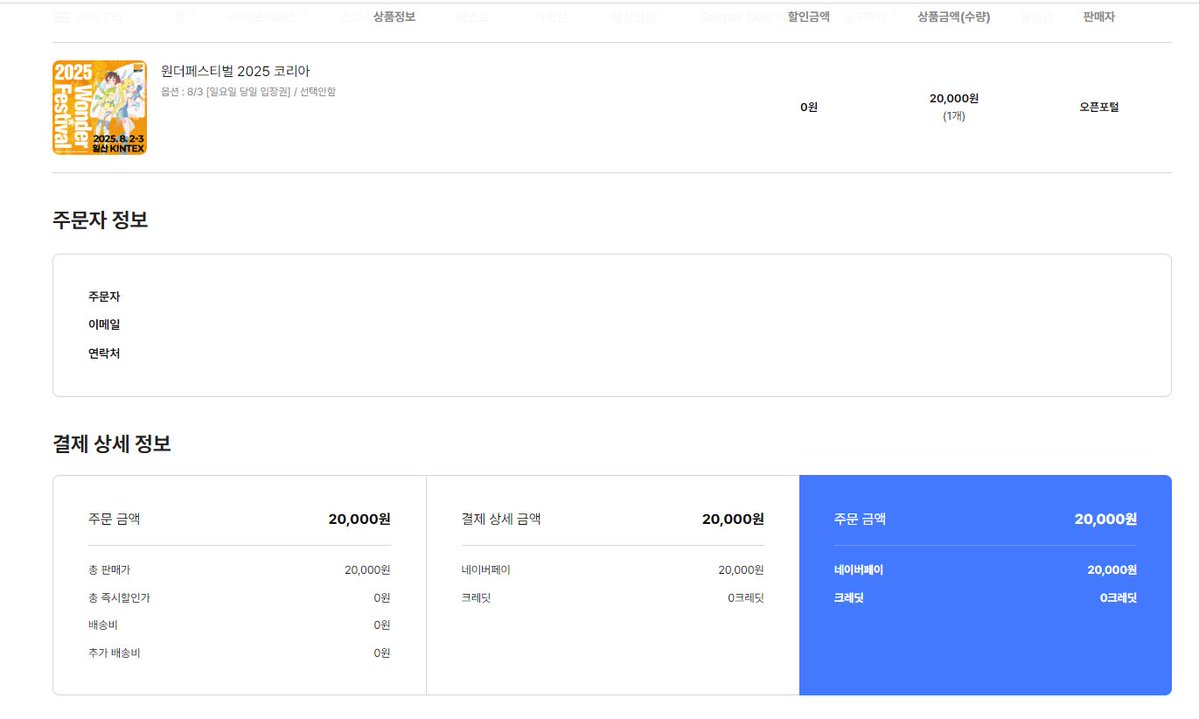The image size is (1199, 719).
Task: Select the 추가 배송비 label
Action: 114,653
